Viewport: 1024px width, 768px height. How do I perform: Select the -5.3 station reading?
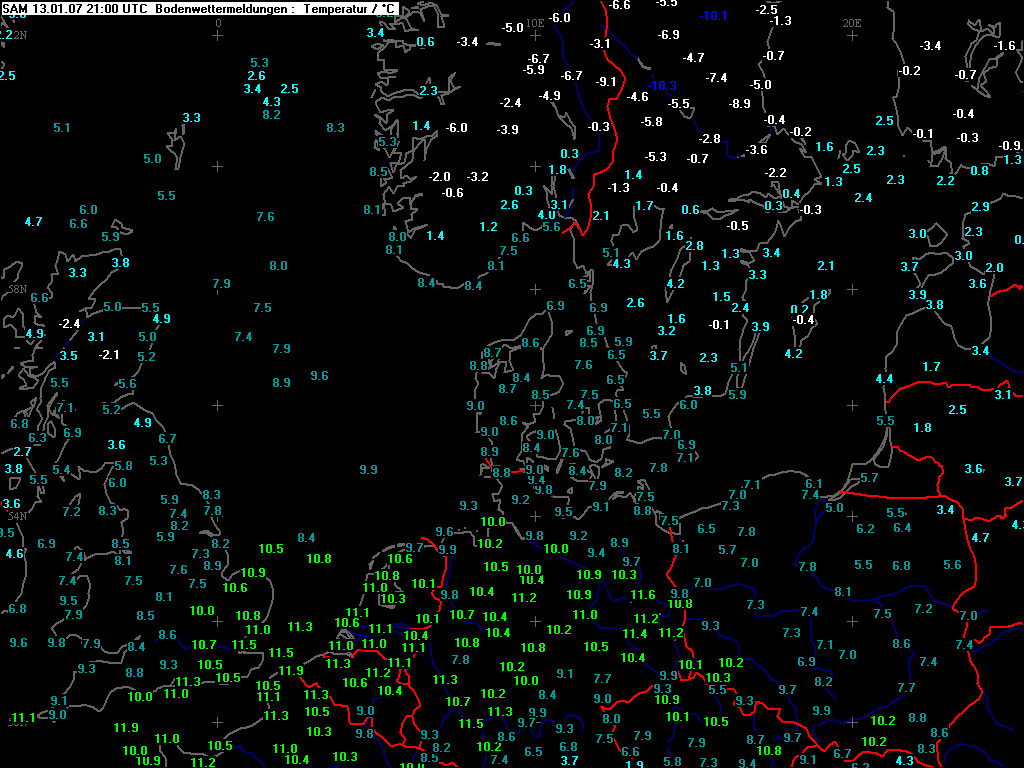(x=656, y=157)
